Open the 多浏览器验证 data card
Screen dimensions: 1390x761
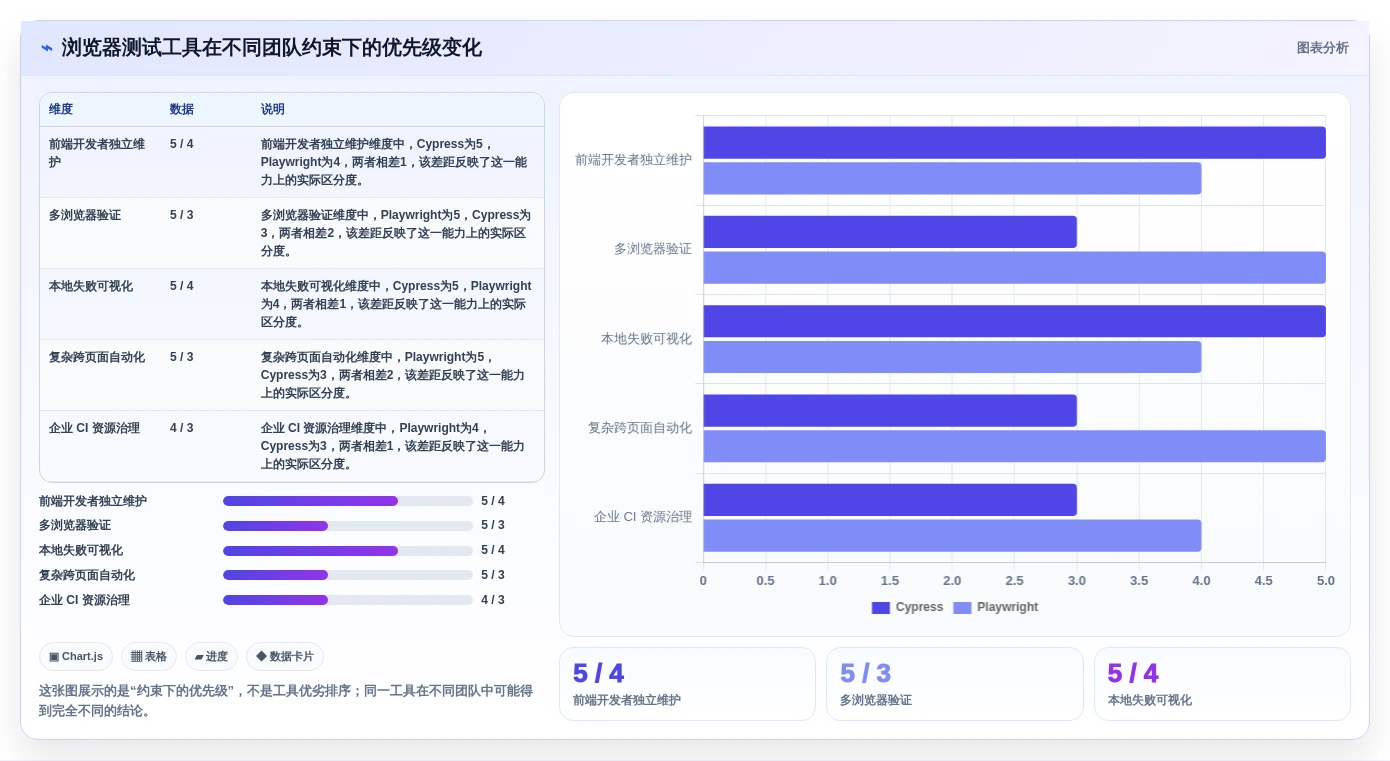955,684
